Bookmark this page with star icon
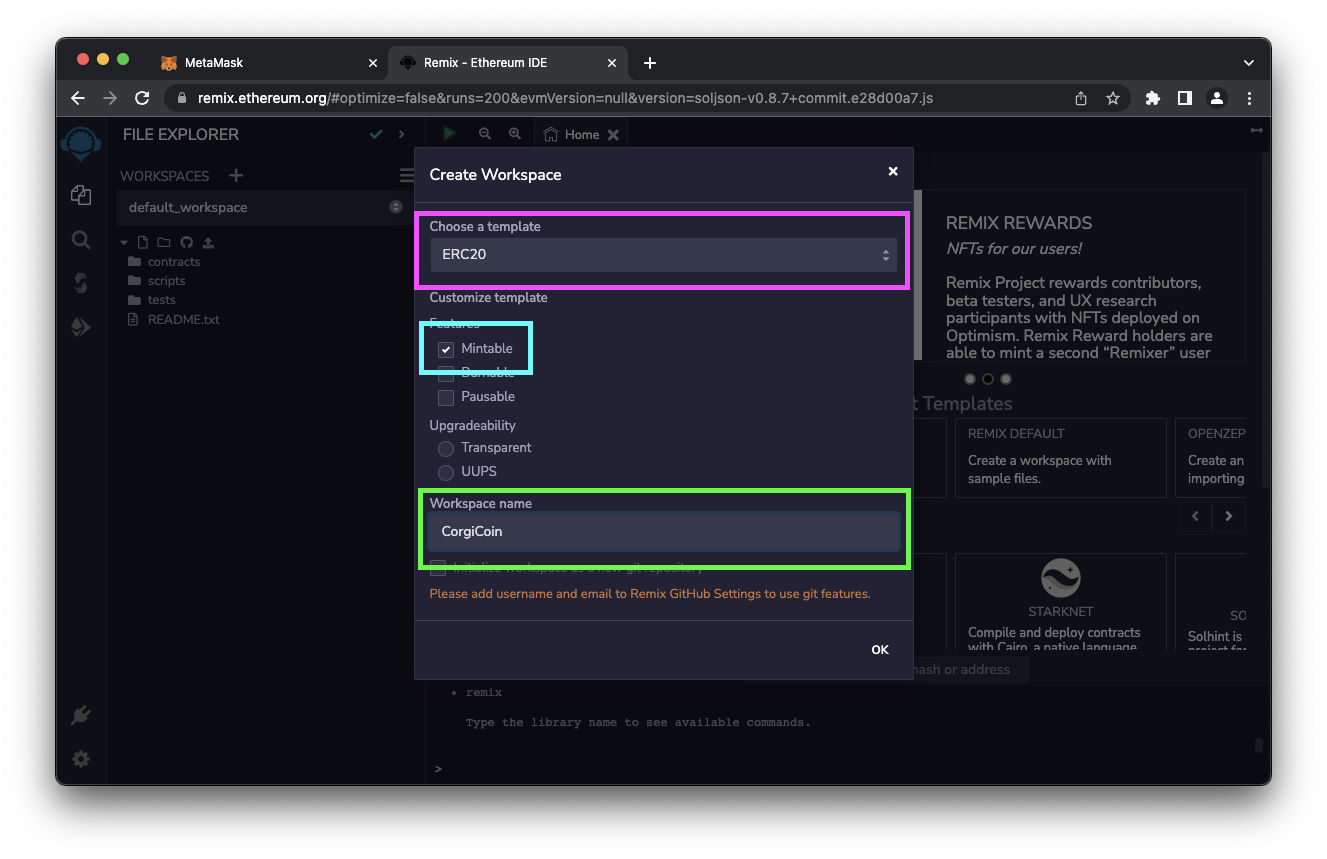The width and height of the screenshot is (1327, 859). [1112, 98]
